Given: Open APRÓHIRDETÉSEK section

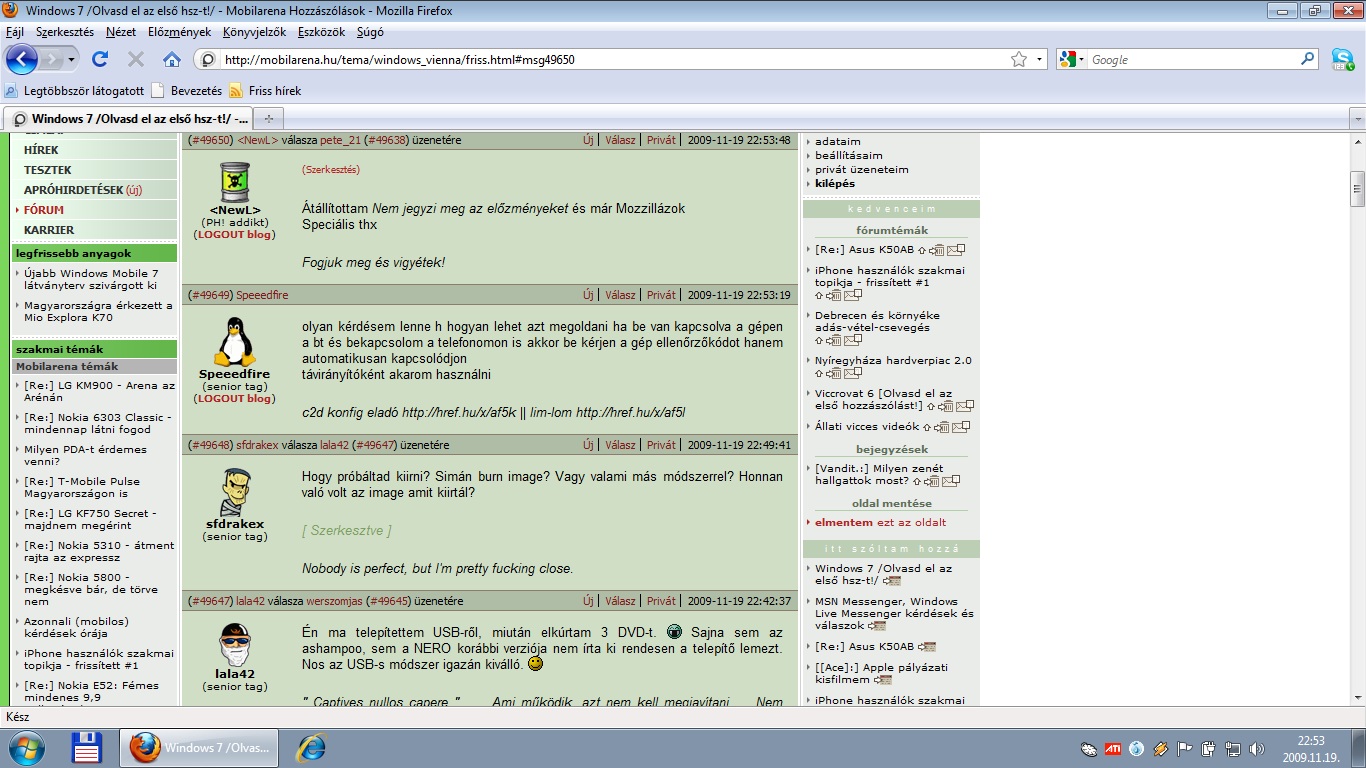Looking at the screenshot, I should (x=74, y=190).
